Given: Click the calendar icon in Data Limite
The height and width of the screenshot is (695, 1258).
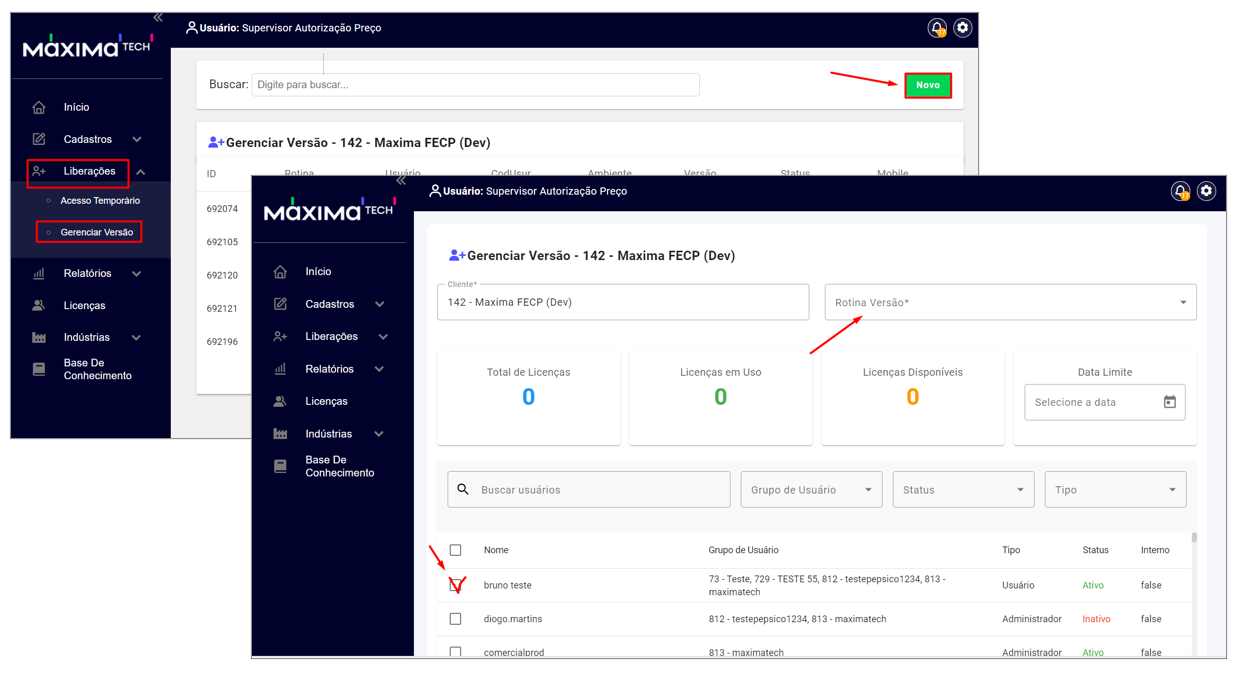Looking at the screenshot, I should [1169, 402].
